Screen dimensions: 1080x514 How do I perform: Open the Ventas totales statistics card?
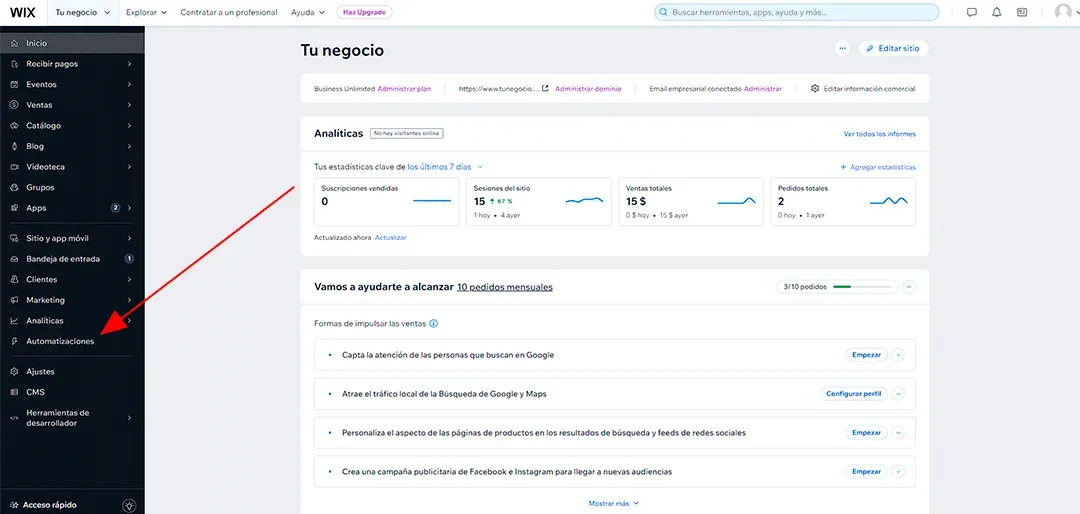691,202
